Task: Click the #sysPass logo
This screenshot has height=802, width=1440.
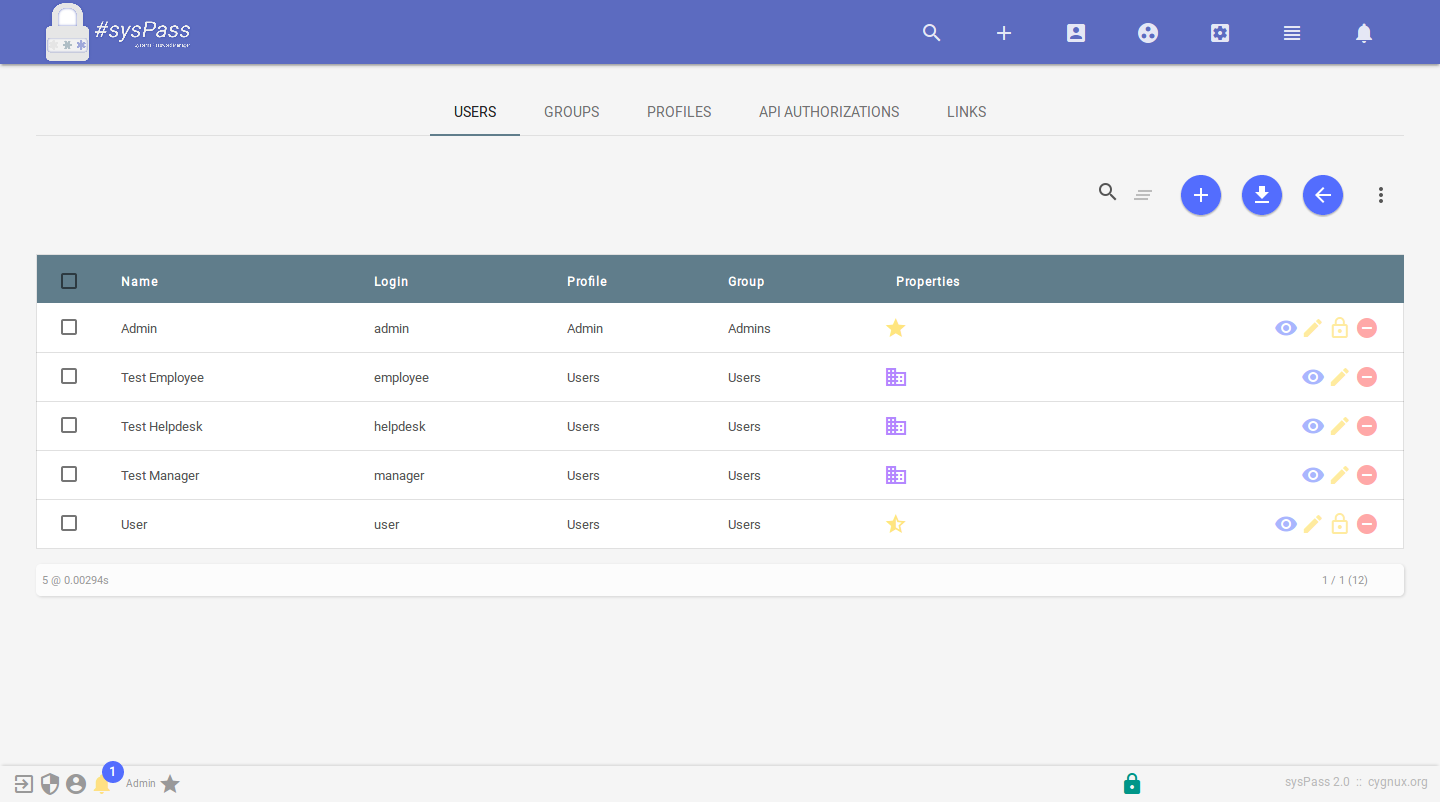Action: [118, 32]
